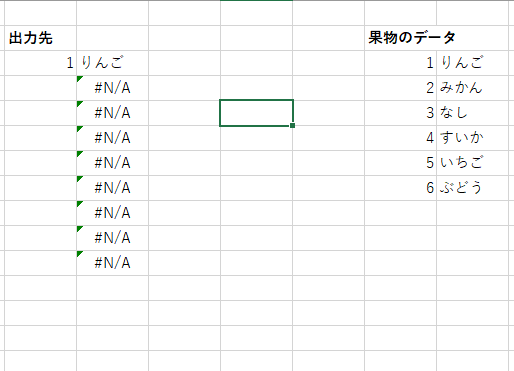
Task: Click the green error triangle on the sixth #N/A cell
Action: coord(79,204)
